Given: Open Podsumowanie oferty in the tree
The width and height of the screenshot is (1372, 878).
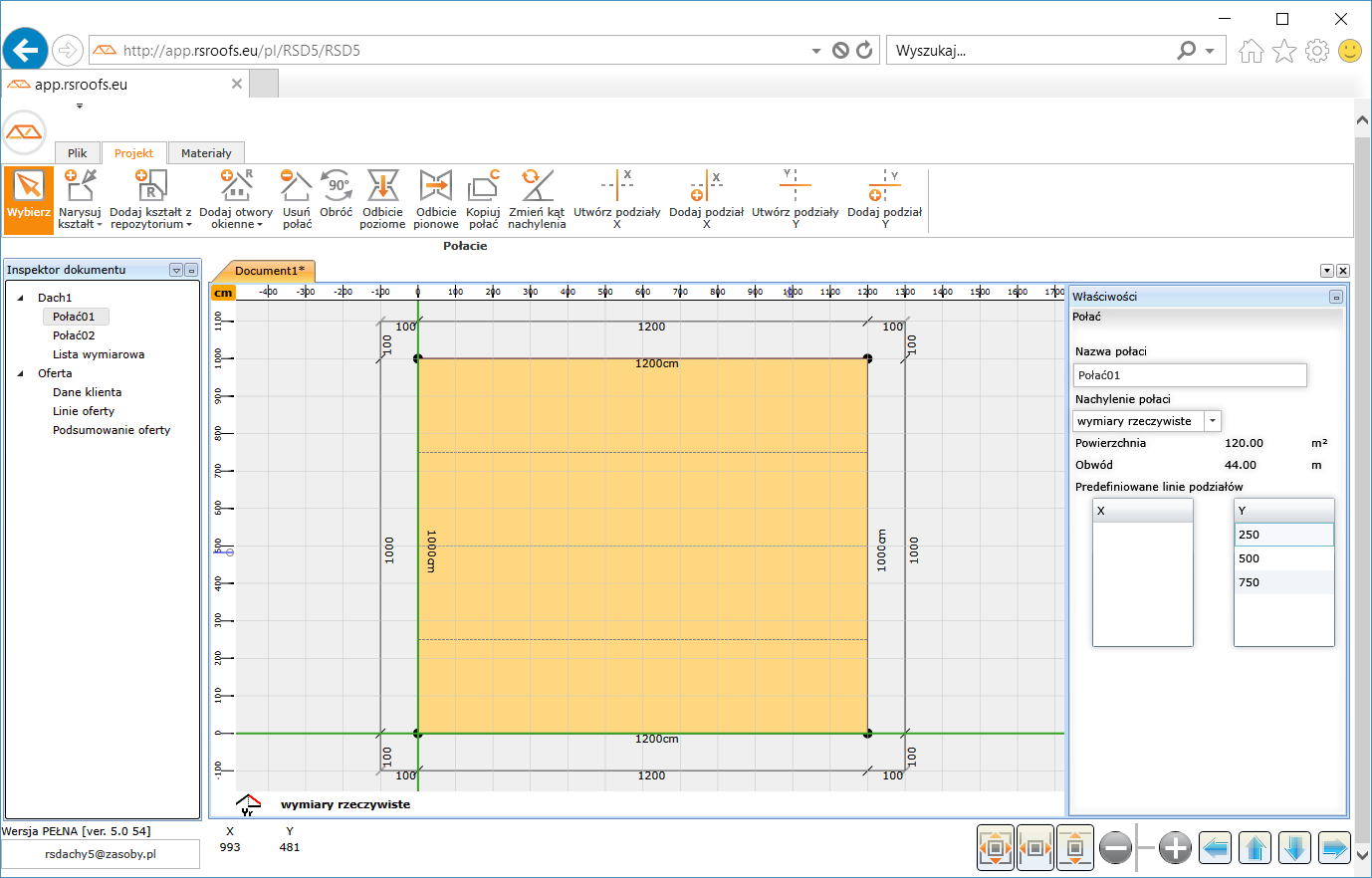Looking at the screenshot, I should tap(112, 430).
